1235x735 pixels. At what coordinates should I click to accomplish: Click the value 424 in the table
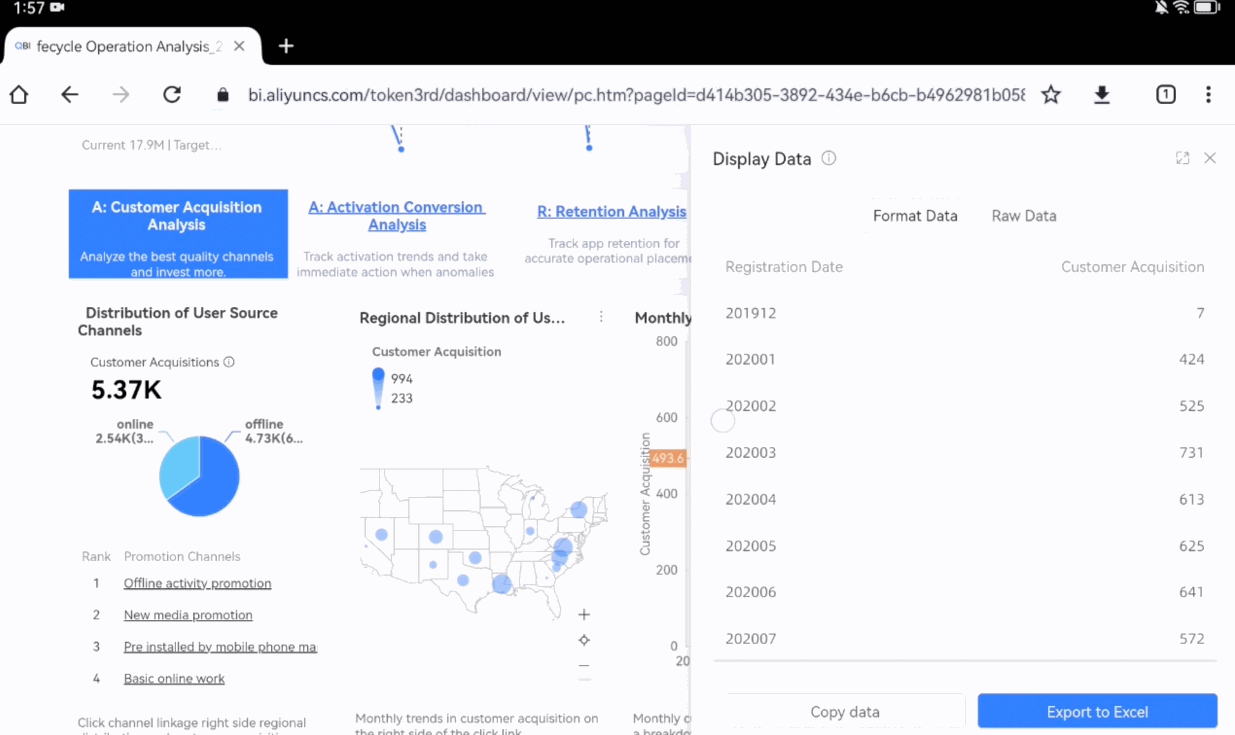click(x=1191, y=359)
